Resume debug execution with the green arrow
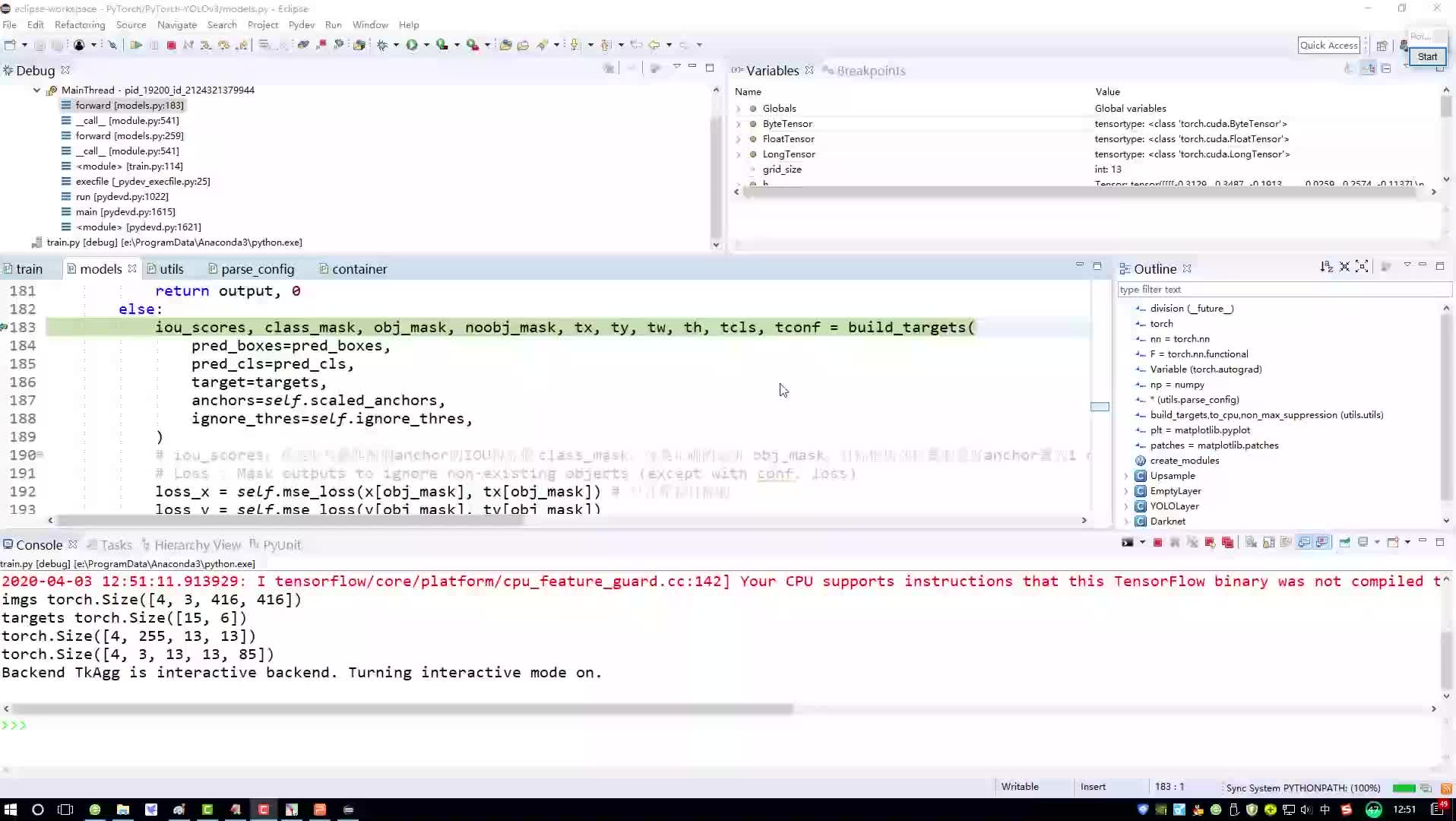This screenshot has height=821, width=1456. tap(135, 45)
